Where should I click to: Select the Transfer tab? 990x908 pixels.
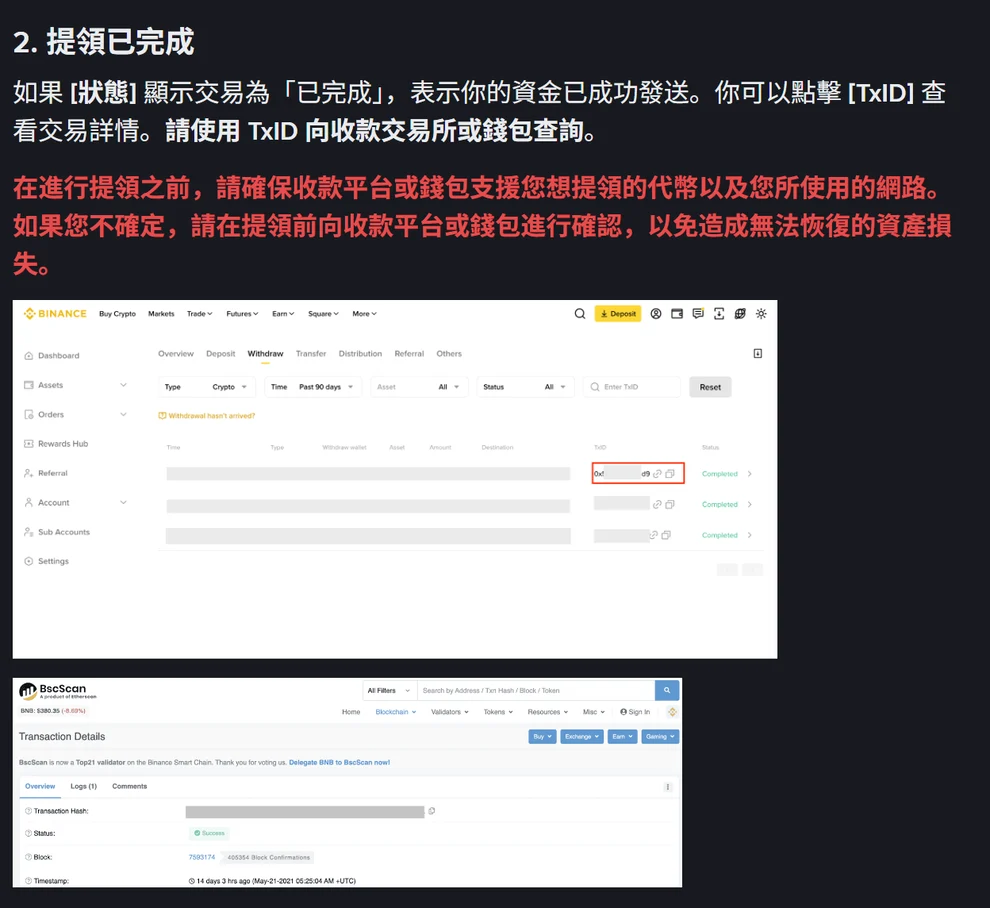[x=311, y=354]
